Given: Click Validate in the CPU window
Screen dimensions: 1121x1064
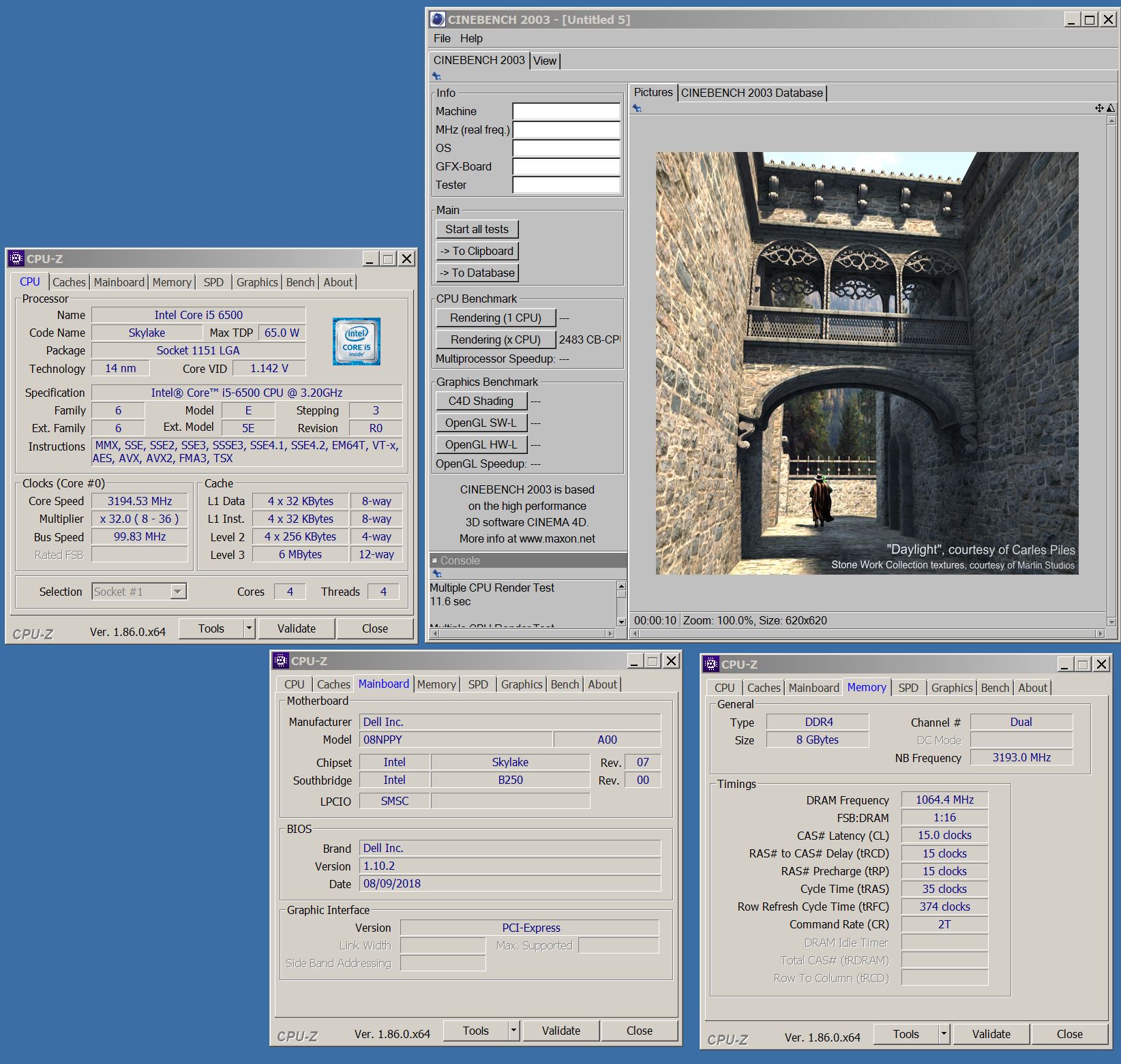Looking at the screenshot, I should (297, 628).
